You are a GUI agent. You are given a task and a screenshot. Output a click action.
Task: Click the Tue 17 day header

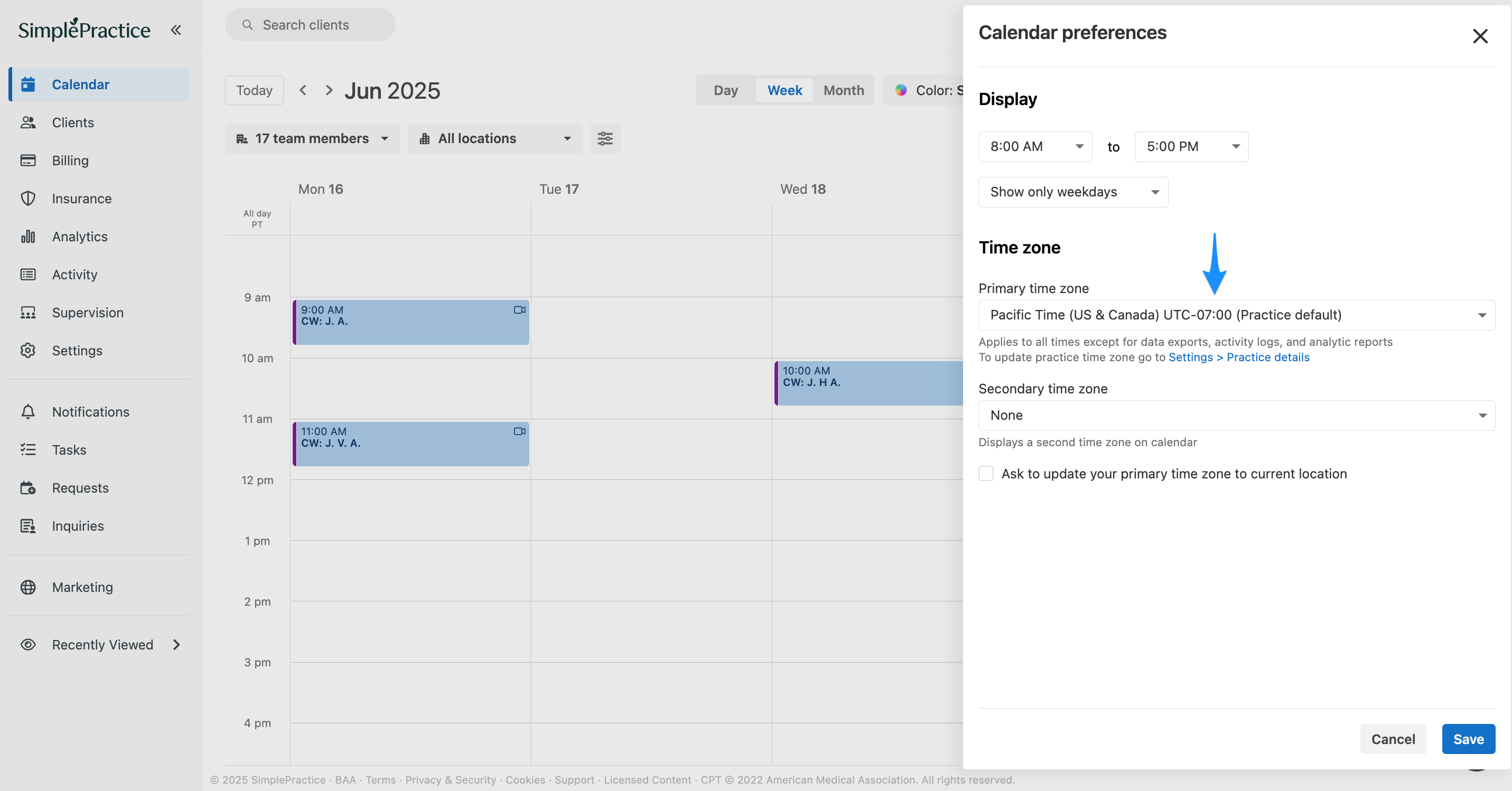click(x=559, y=189)
